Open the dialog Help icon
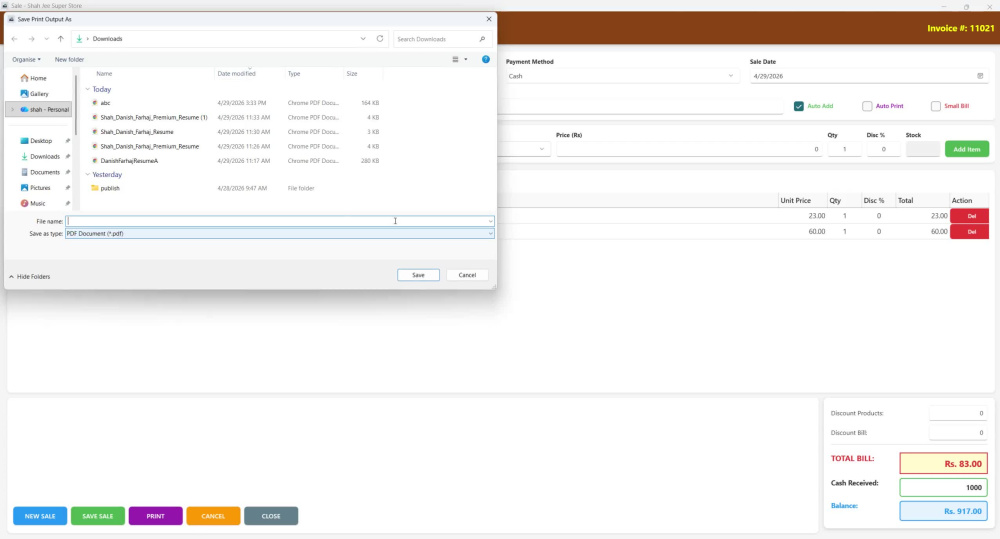The height and width of the screenshot is (539, 1000). click(486, 59)
